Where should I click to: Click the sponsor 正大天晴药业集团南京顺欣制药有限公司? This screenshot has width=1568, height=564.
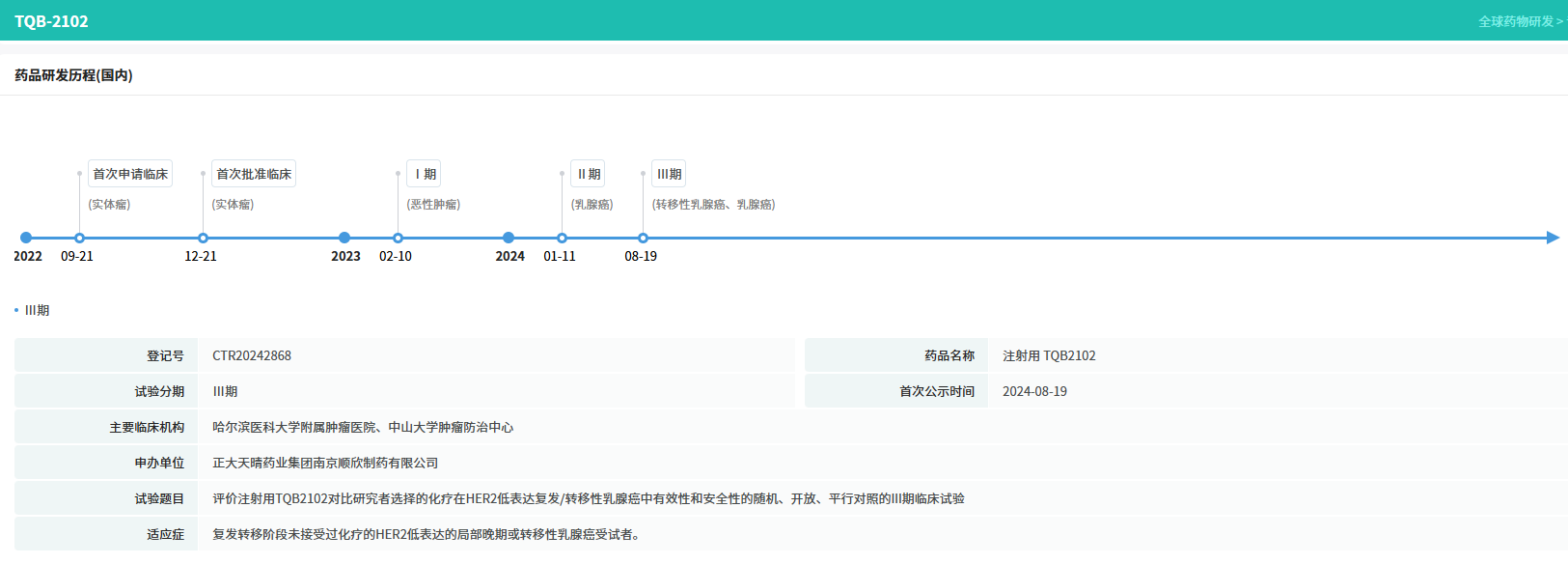pyautogui.click(x=325, y=463)
